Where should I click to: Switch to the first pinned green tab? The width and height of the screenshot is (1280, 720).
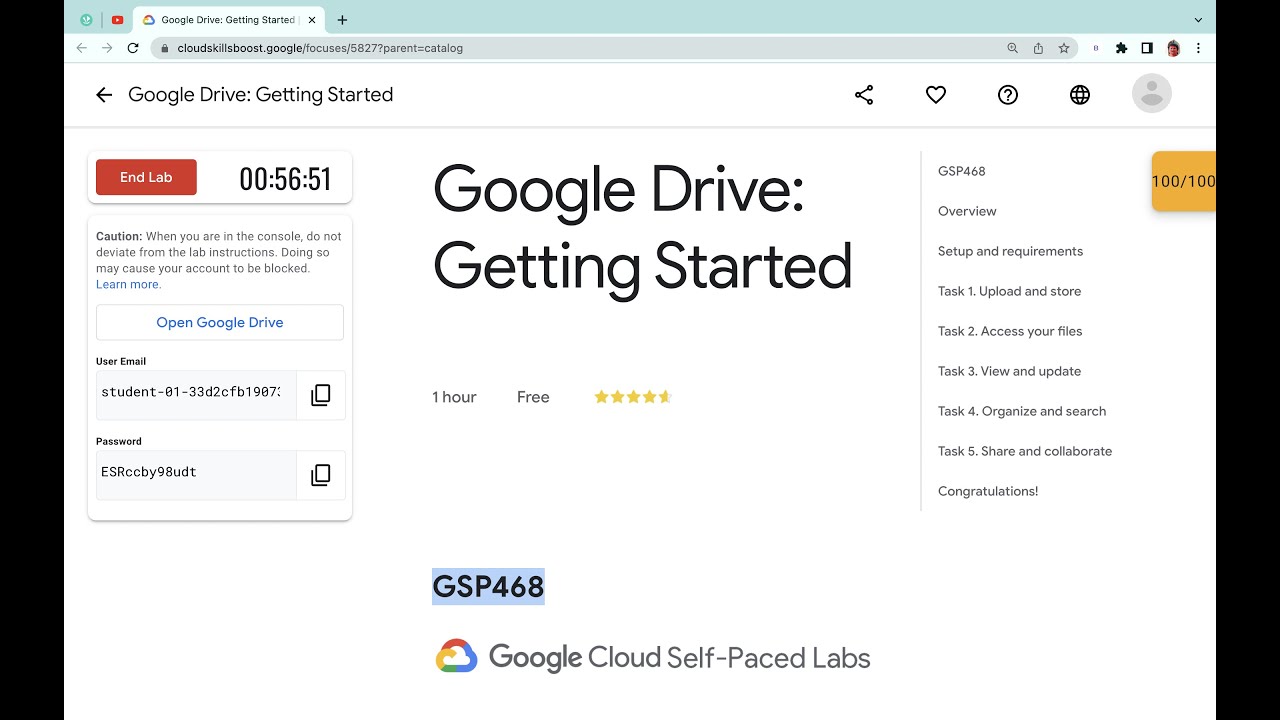86,20
